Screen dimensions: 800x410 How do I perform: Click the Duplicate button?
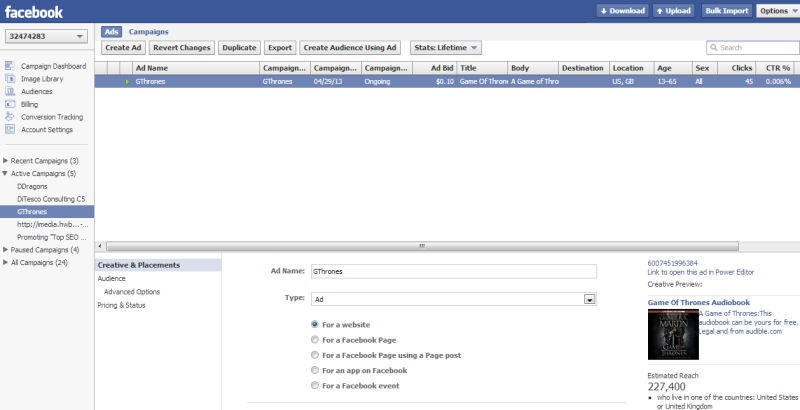tap(239, 48)
